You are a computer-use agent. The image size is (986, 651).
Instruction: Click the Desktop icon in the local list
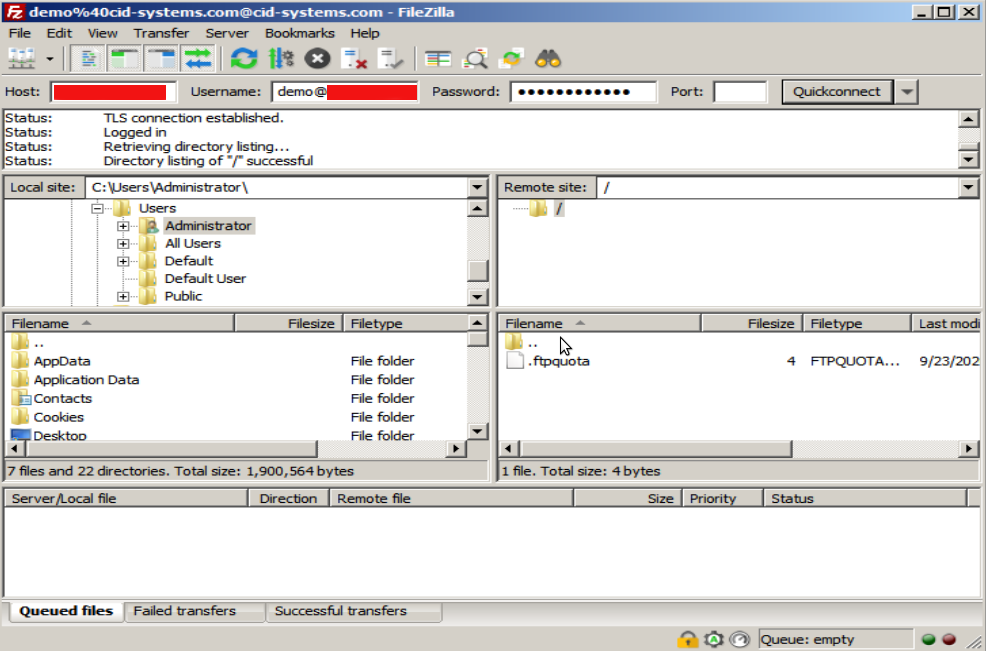21,435
